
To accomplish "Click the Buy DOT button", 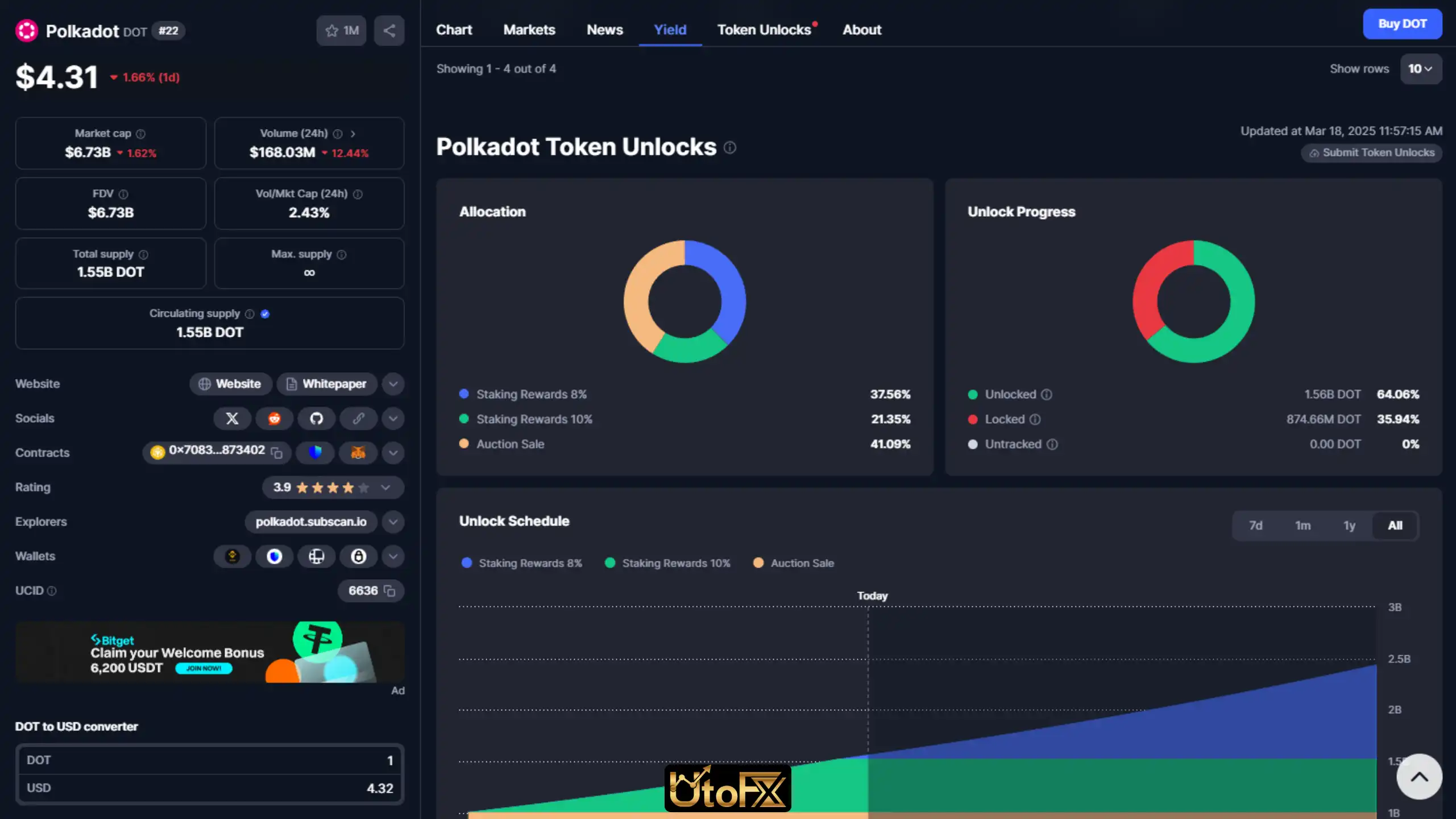I will pyautogui.click(x=1402, y=24).
